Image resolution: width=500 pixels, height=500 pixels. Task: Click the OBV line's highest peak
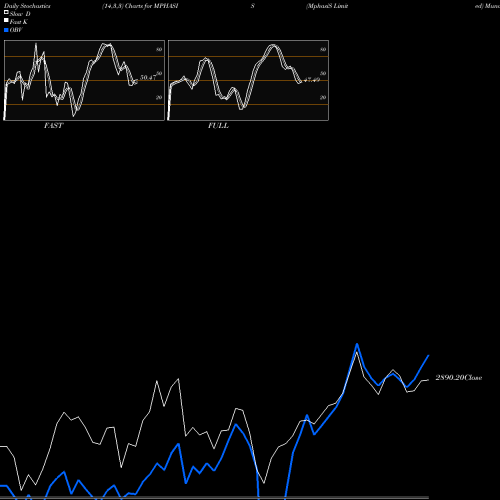[x=357, y=344]
